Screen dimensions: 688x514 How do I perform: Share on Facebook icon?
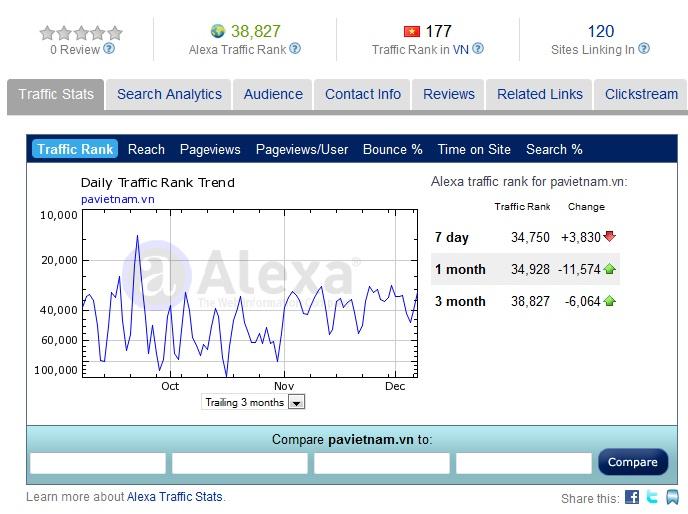pos(632,497)
